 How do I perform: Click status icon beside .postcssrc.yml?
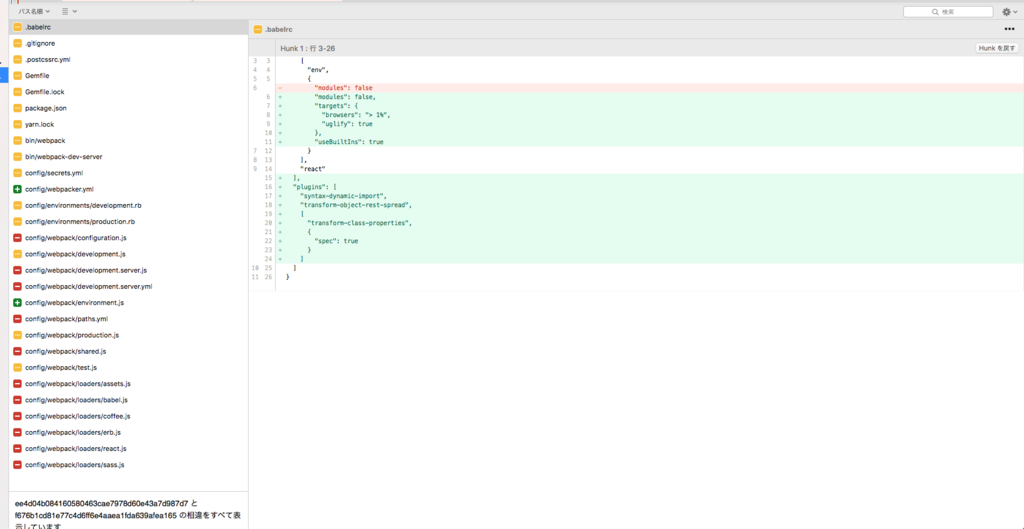[x=18, y=59]
